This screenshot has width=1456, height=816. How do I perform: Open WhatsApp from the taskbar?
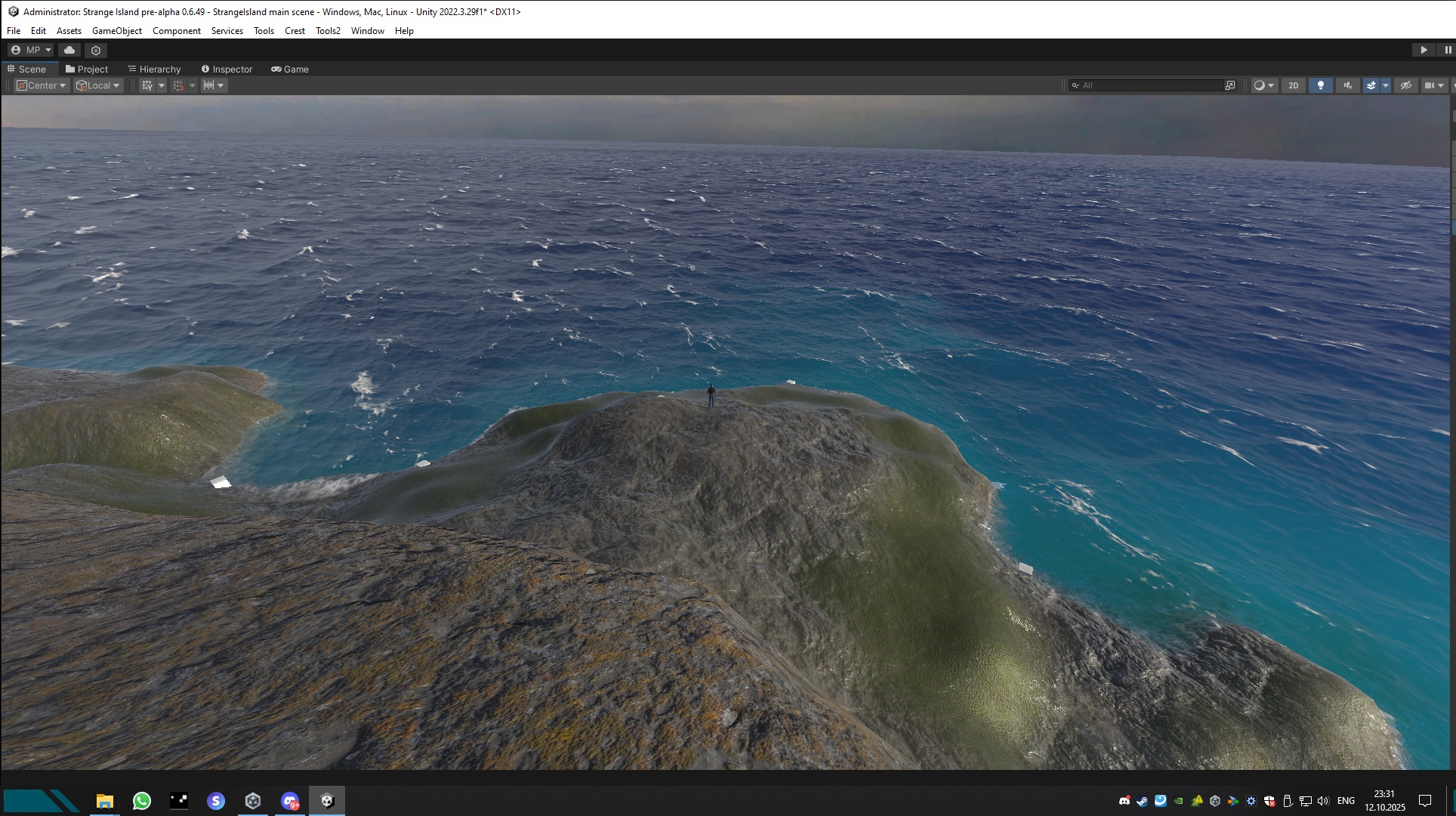click(141, 801)
